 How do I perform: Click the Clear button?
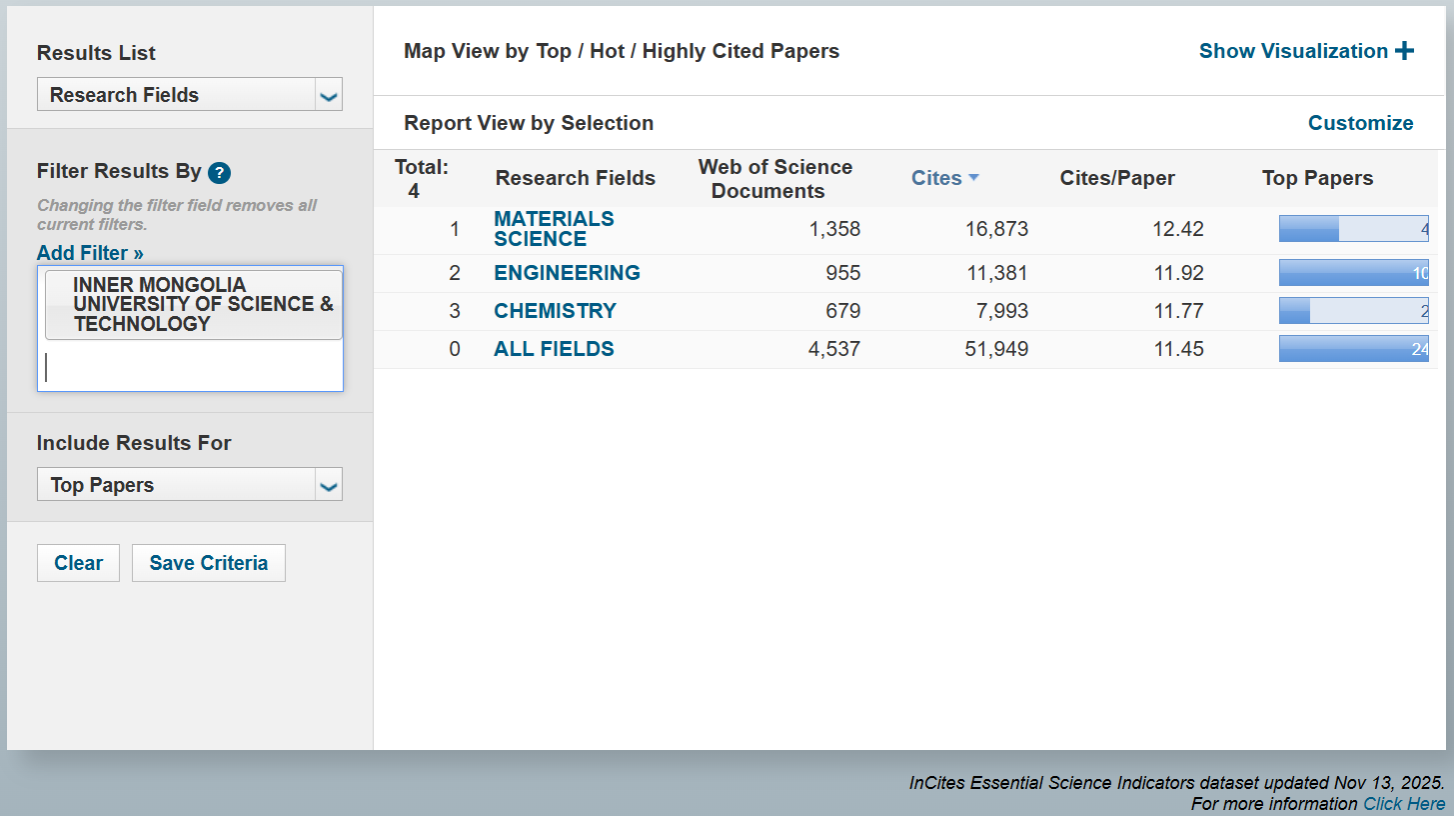coord(78,563)
